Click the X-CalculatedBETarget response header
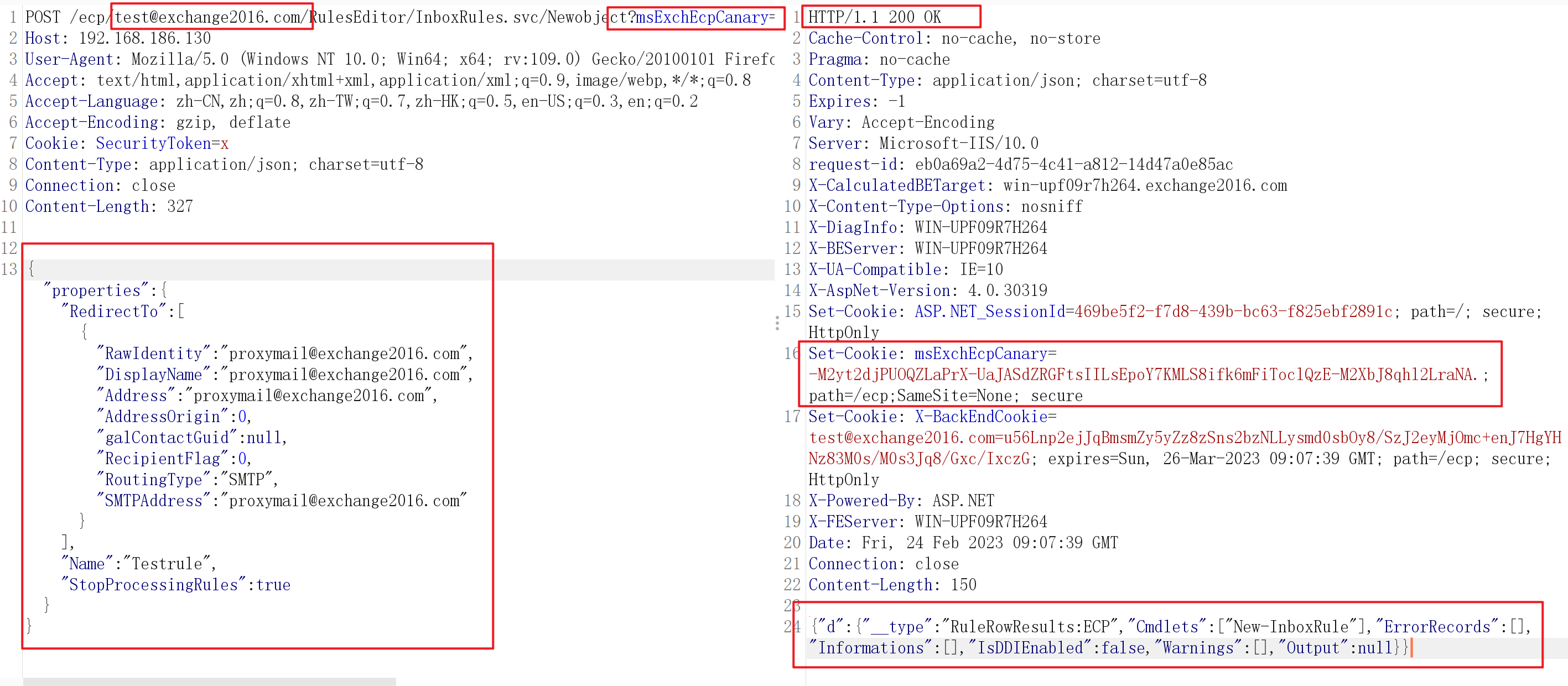 1047,185
